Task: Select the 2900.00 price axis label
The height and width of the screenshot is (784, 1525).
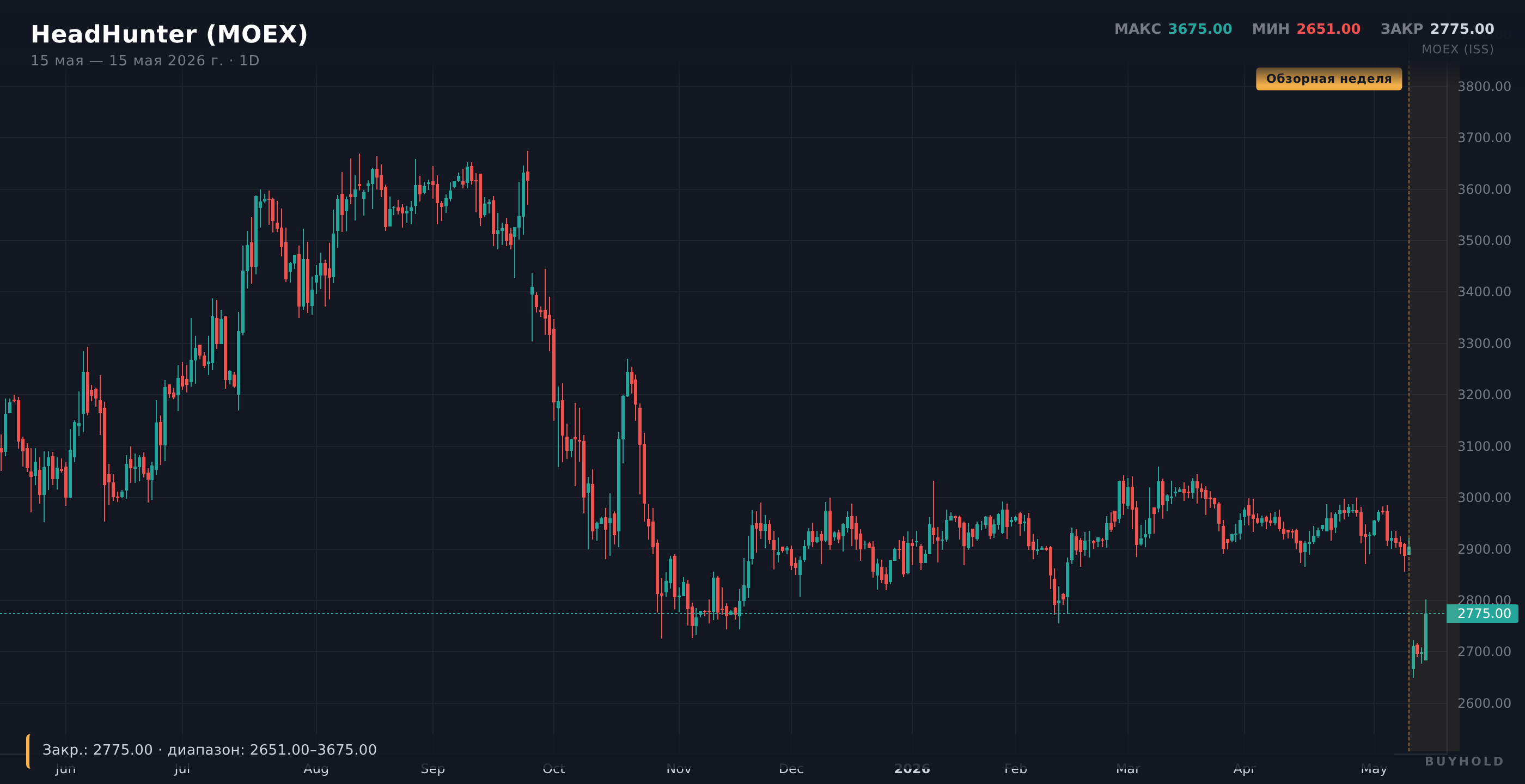Action: (x=1484, y=549)
